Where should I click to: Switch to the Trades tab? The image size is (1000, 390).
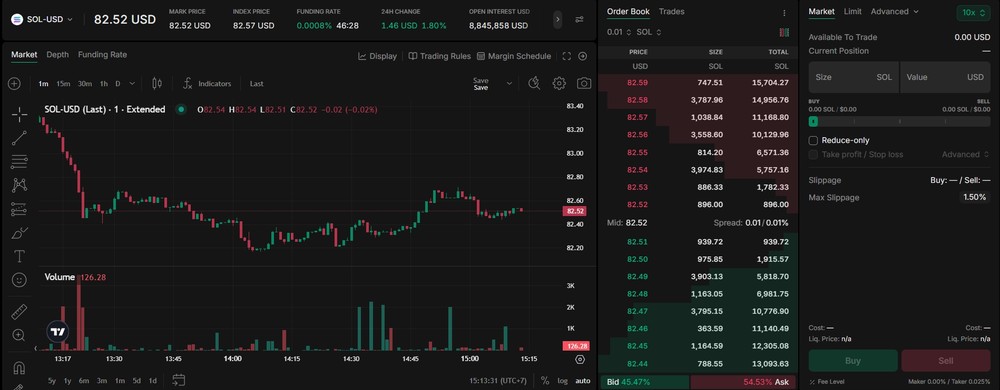click(671, 11)
